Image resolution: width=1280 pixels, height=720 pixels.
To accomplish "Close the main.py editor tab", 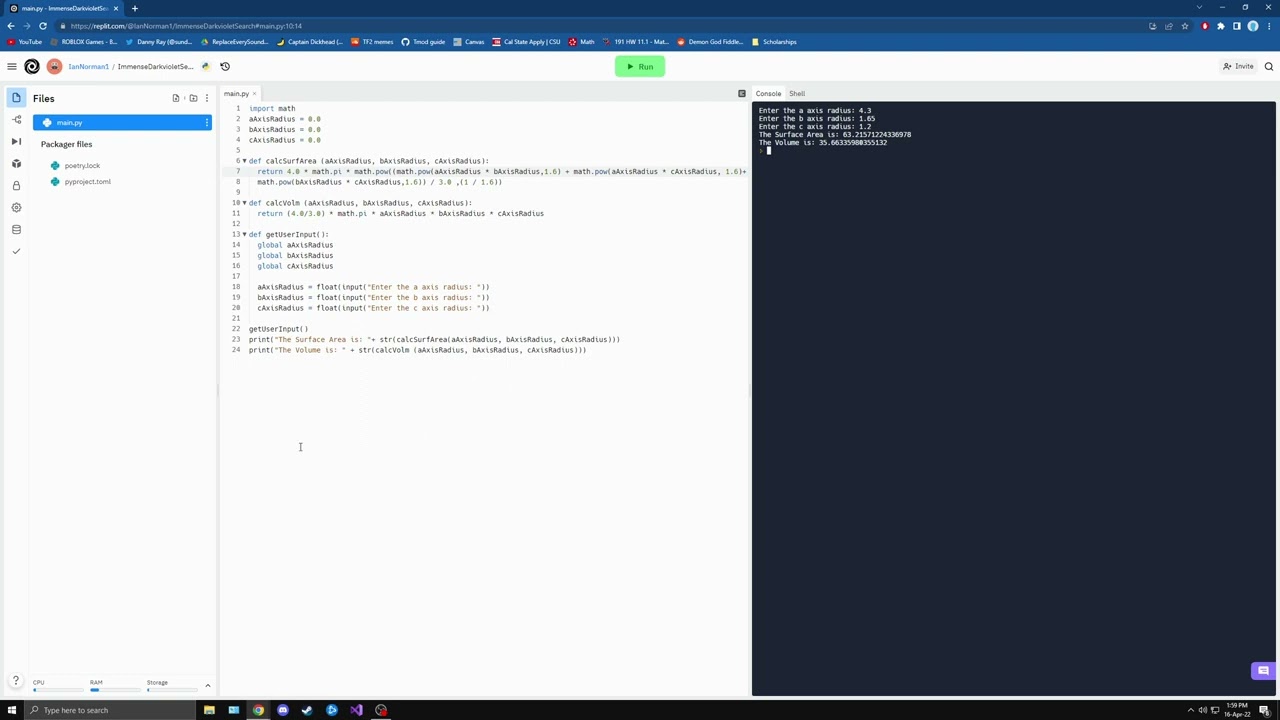I will click(x=254, y=94).
